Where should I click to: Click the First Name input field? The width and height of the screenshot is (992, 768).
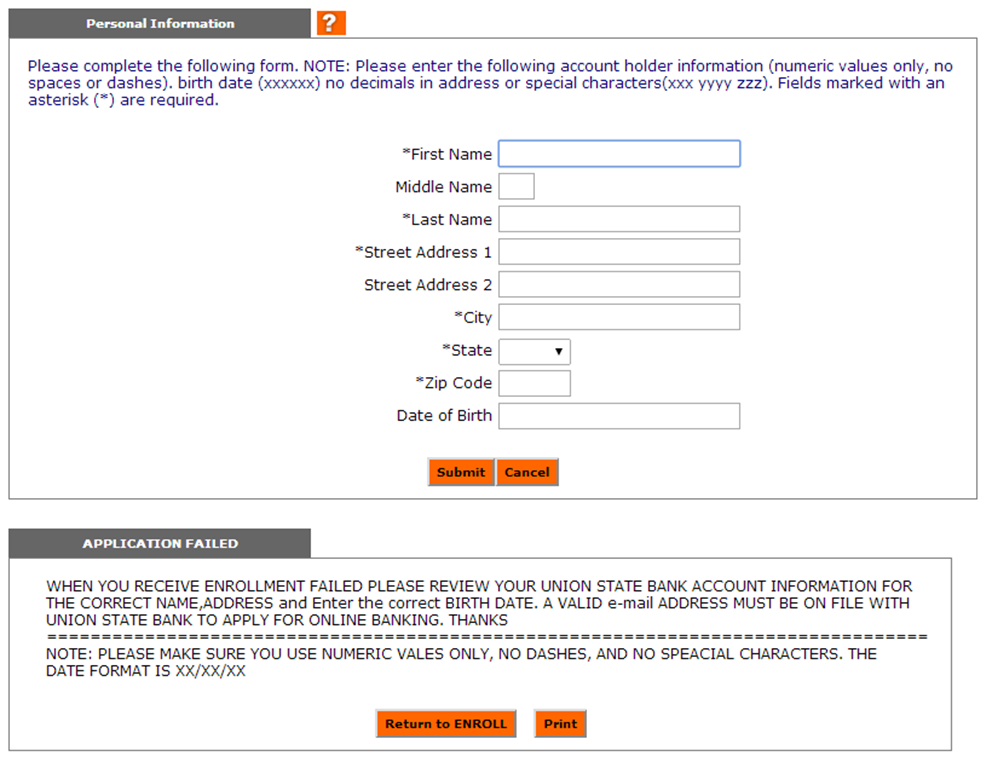point(619,154)
